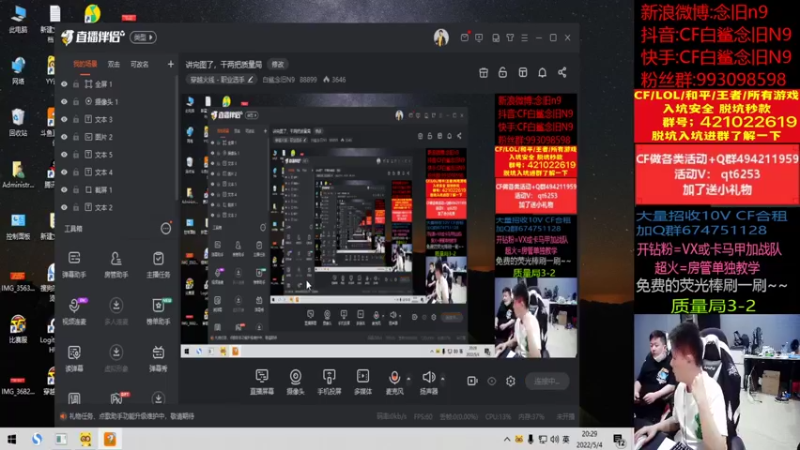
Task: Show hidden system tray icons
Action: point(507,439)
